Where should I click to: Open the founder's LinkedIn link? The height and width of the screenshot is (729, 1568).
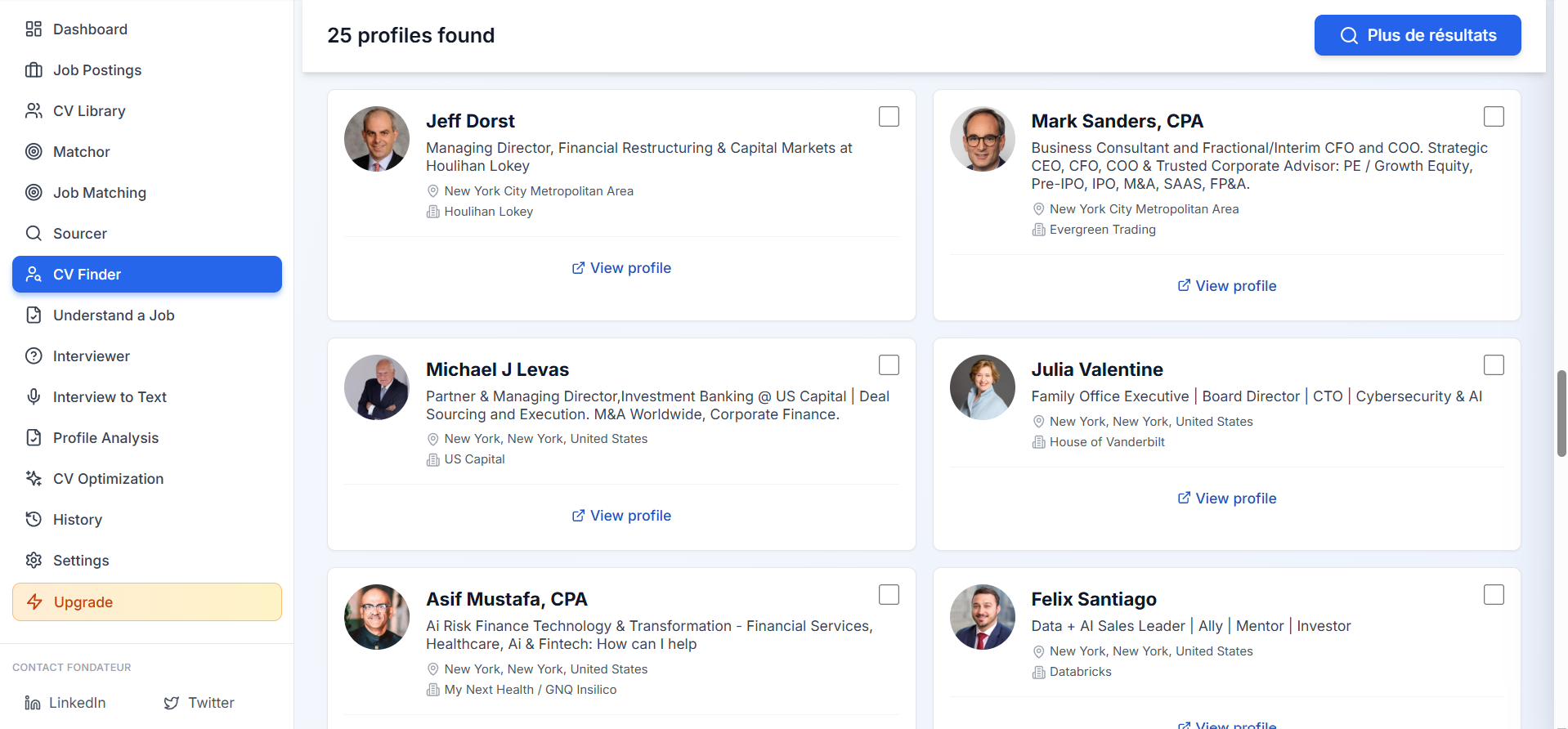[66, 703]
